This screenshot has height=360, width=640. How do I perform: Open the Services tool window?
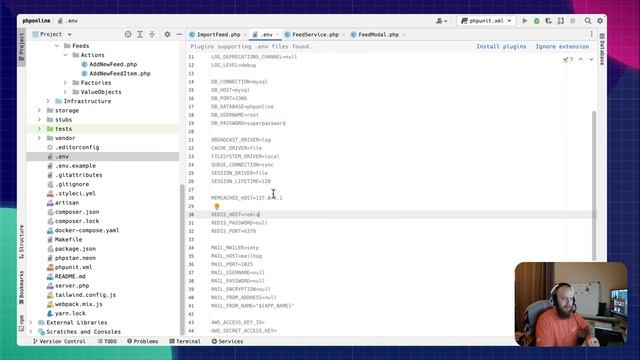pos(227,341)
